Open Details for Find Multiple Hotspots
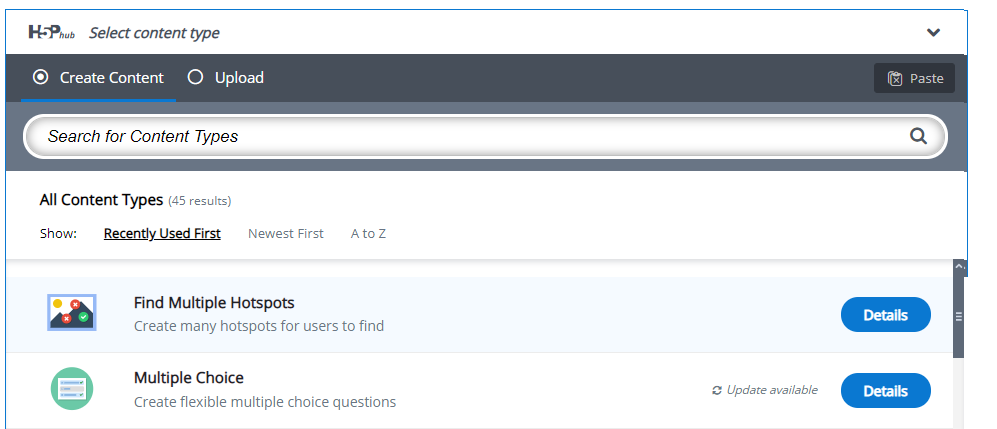997x429 pixels. point(886,315)
